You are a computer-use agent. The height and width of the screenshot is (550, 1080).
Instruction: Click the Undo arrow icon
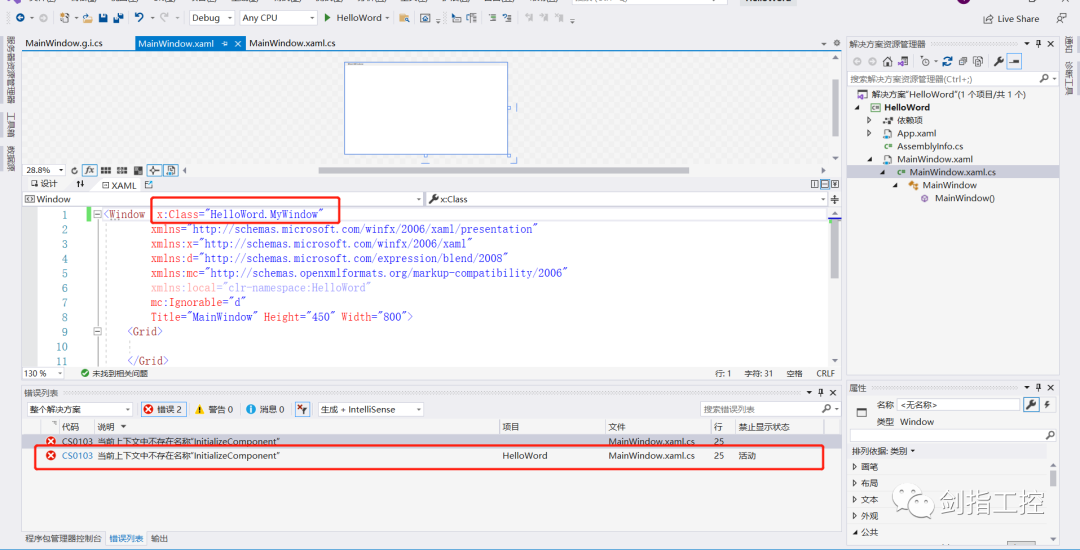click(139, 17)
